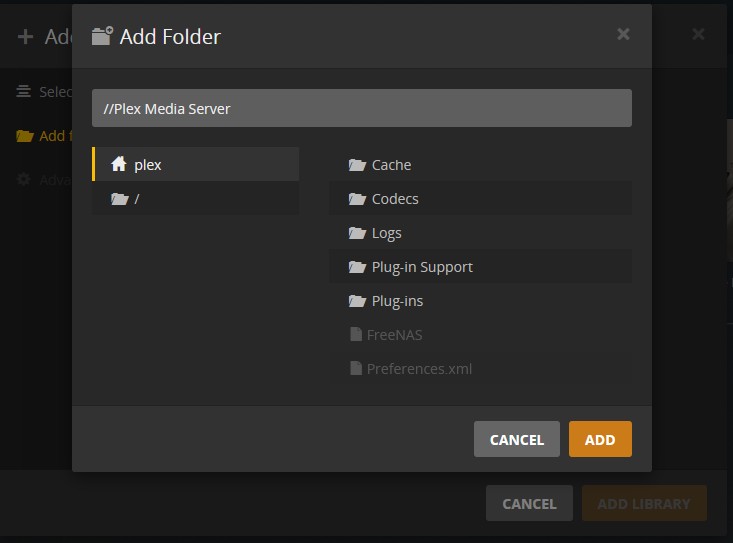
Task: Click Cancel in the Add Folder dialog
Action: click(517, 439)
